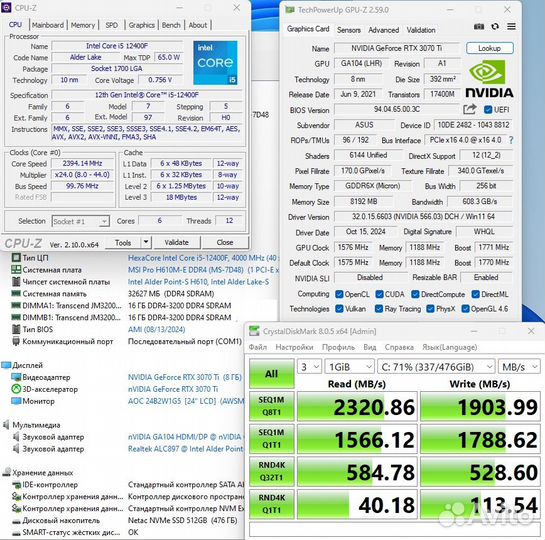
Task: Toggle the Vulkan checkbox
Action: coord(339,309)
